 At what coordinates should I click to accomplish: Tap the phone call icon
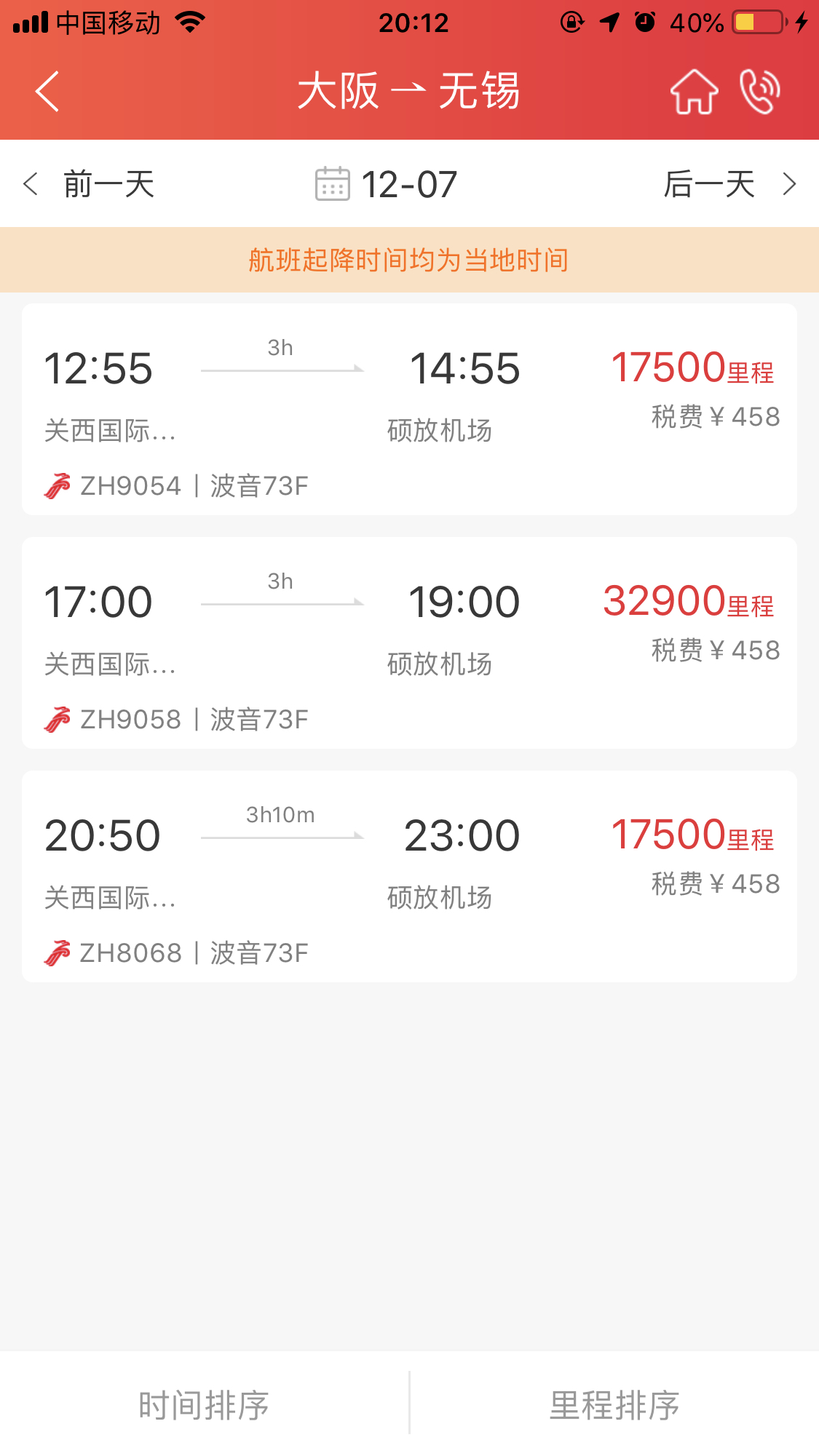point(760,92)
